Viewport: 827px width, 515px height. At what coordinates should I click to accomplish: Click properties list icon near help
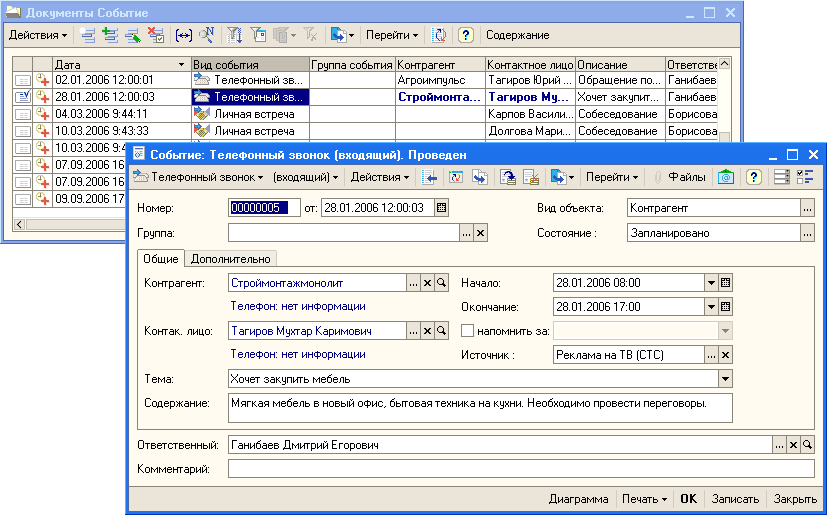[x=782, y=177]
